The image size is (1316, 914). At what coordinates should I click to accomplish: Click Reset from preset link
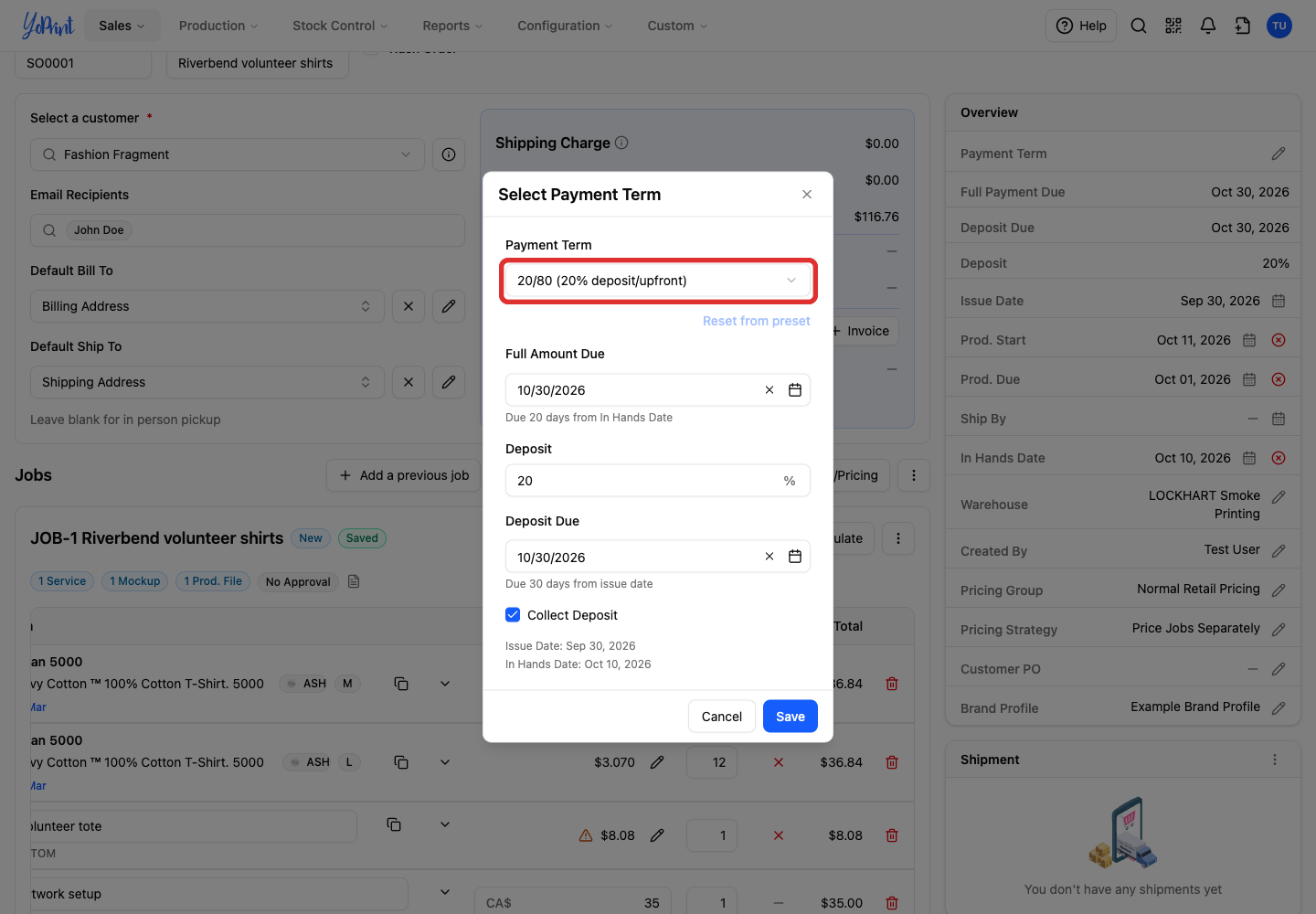click(757, 321)
